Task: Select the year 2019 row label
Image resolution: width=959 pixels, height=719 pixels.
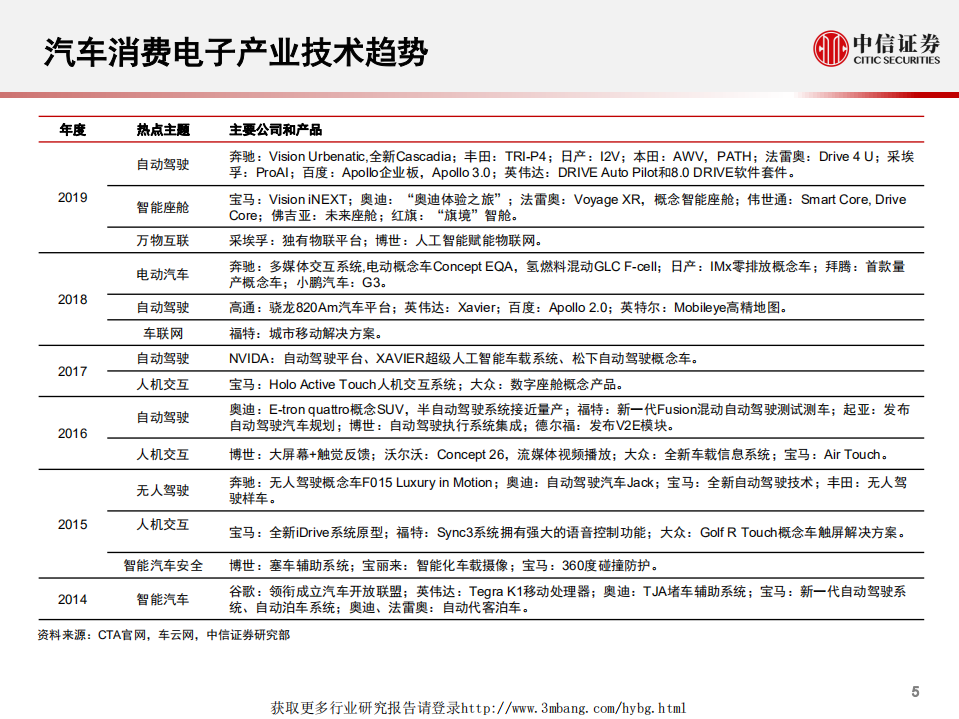Action: (71, 198)
